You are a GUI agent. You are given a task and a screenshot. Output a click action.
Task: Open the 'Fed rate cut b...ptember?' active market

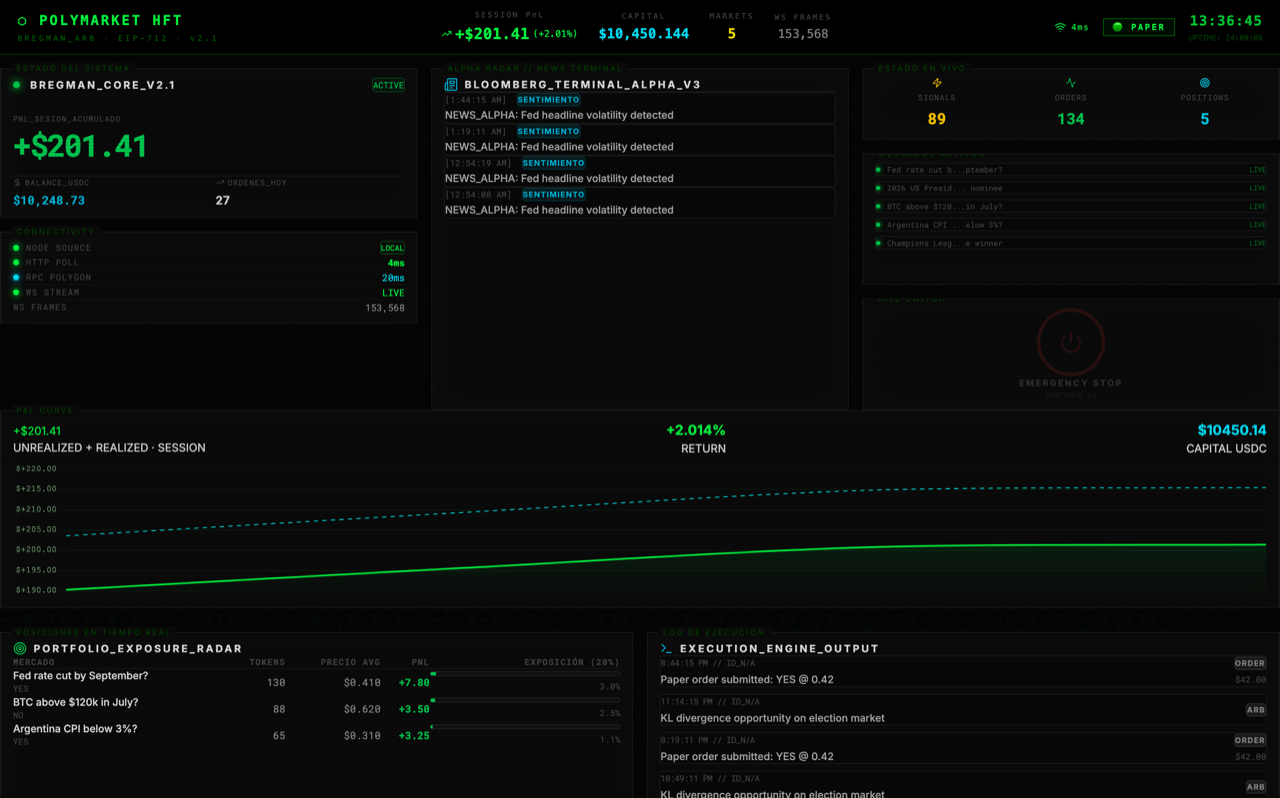1070,170
